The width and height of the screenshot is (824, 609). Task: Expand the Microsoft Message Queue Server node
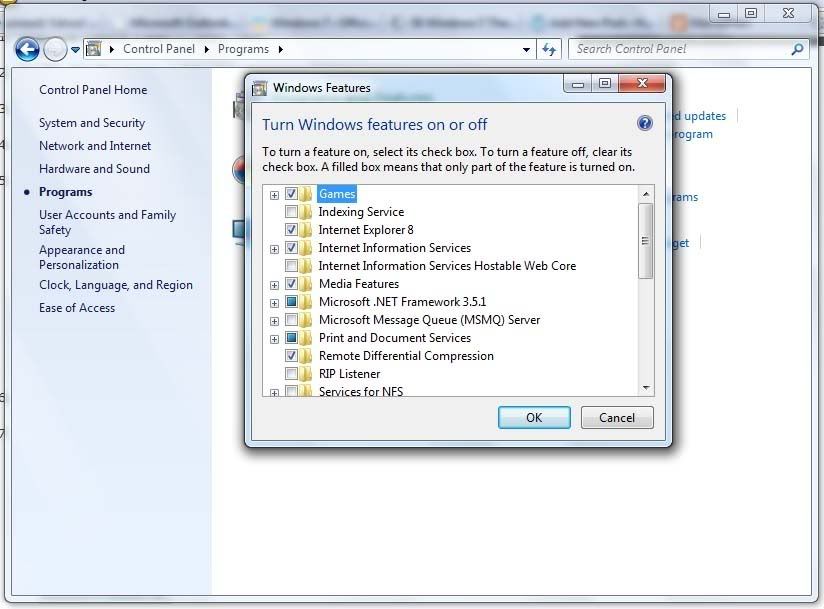(x=274, y=321)
